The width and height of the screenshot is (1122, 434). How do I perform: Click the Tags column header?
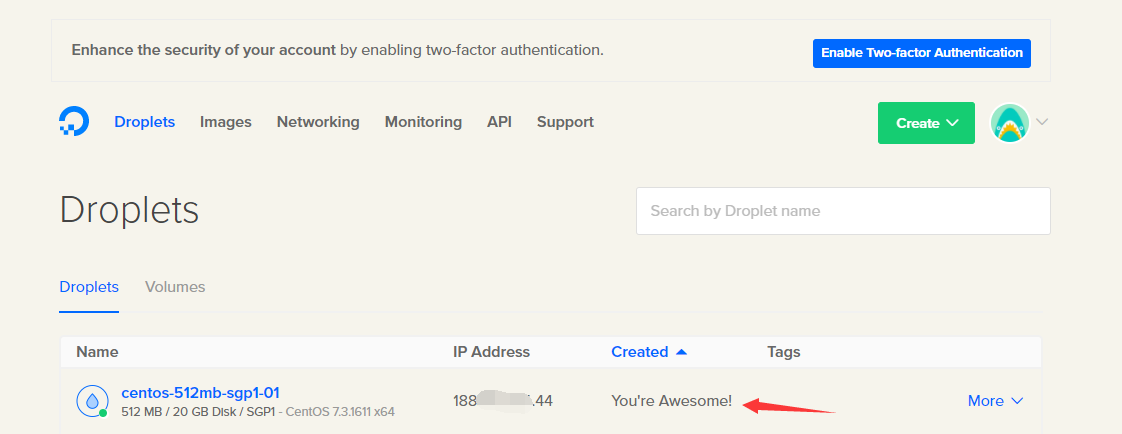point(784,352)
